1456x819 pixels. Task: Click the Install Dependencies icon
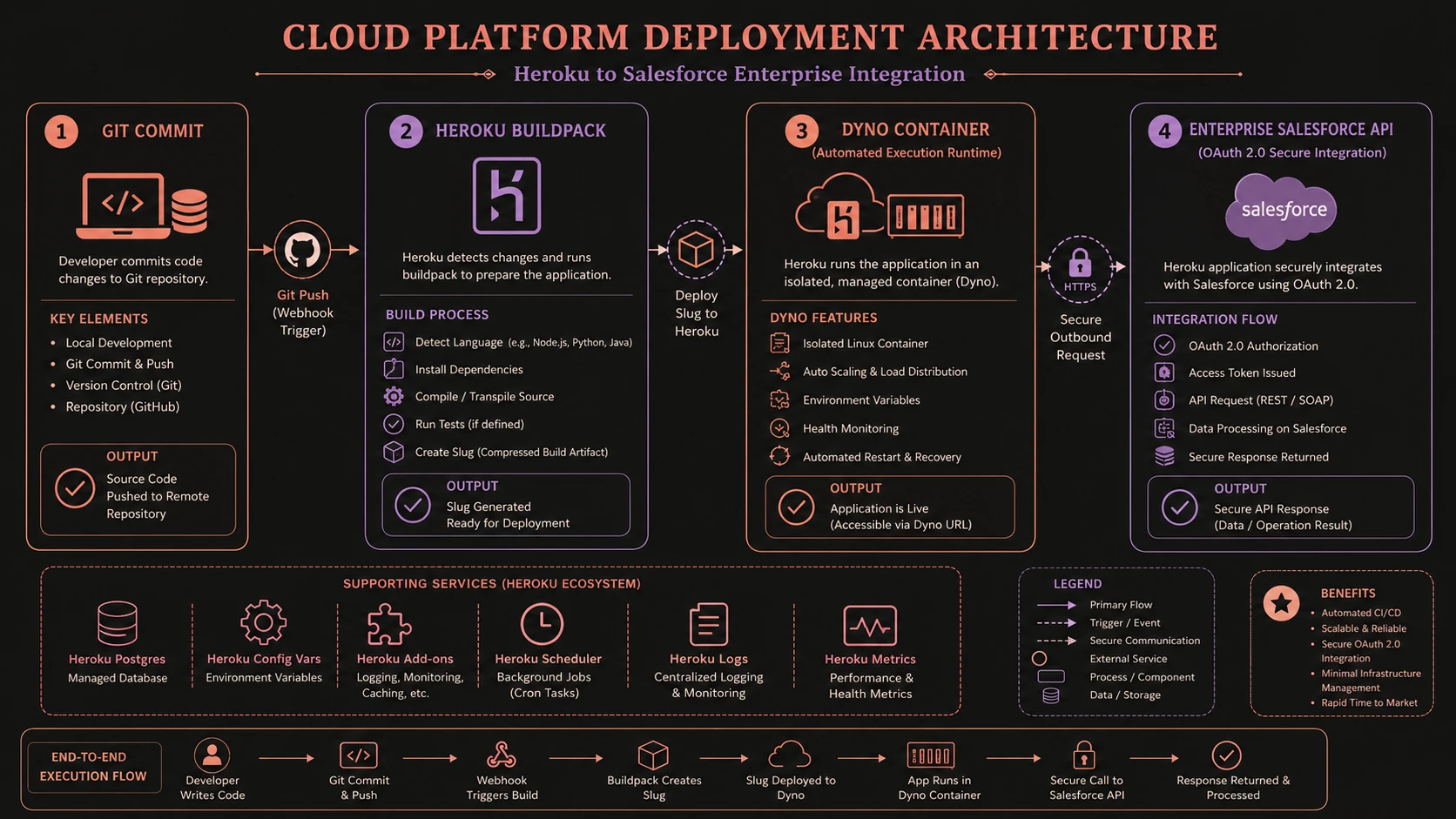394,369
